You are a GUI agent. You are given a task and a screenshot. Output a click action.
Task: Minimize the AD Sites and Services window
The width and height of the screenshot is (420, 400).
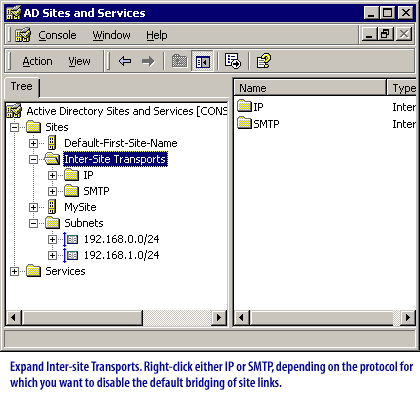click(x=371, y=13)
